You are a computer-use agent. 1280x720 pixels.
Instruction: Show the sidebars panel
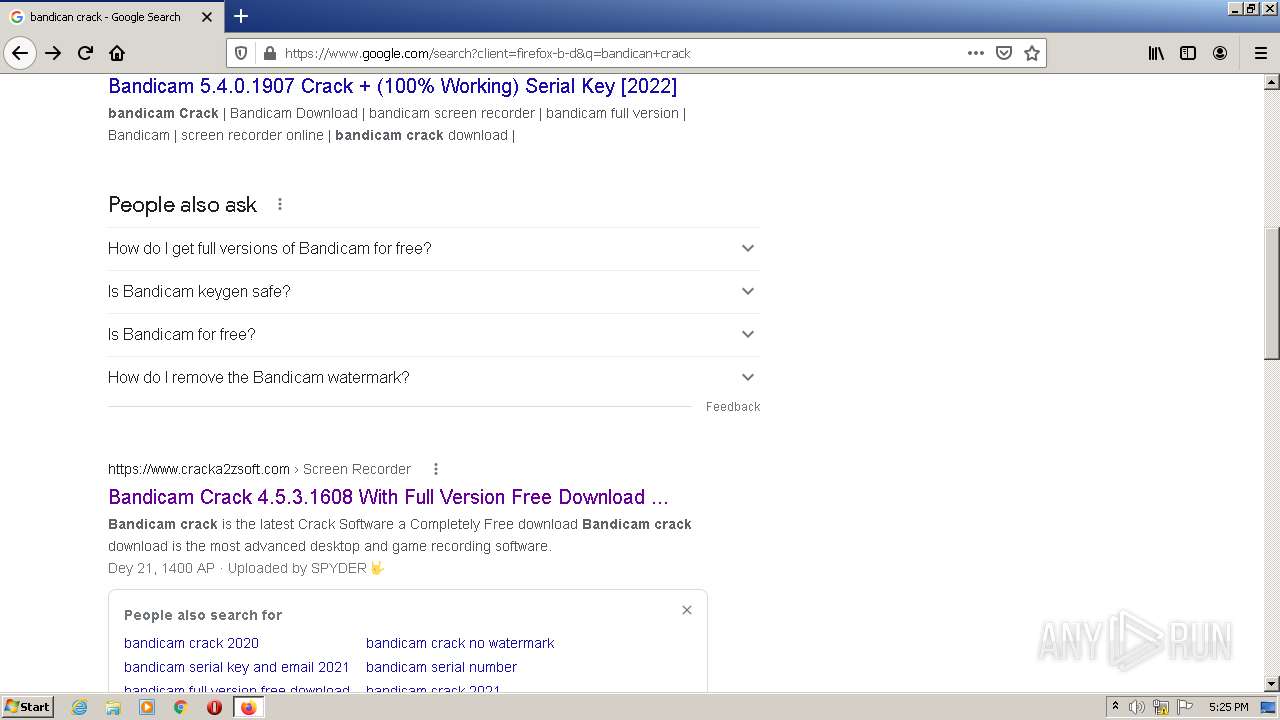pos(1188,53)
